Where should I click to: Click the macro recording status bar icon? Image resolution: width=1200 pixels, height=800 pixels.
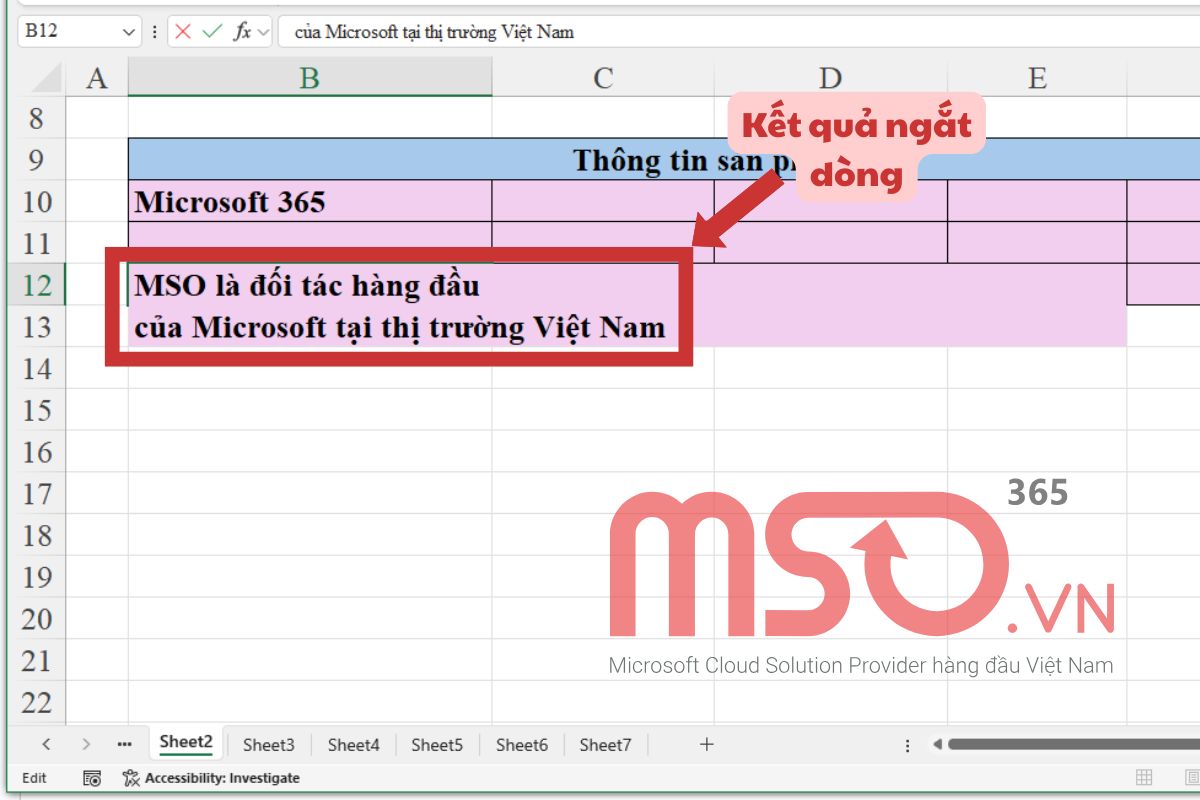pyautogui.click(x=92, y=777)
